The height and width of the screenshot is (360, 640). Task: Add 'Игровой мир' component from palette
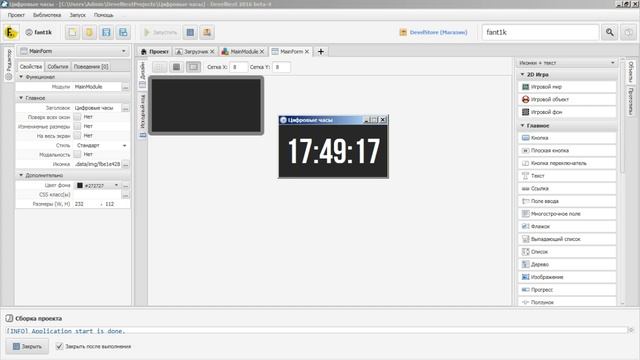click(567, 87)
